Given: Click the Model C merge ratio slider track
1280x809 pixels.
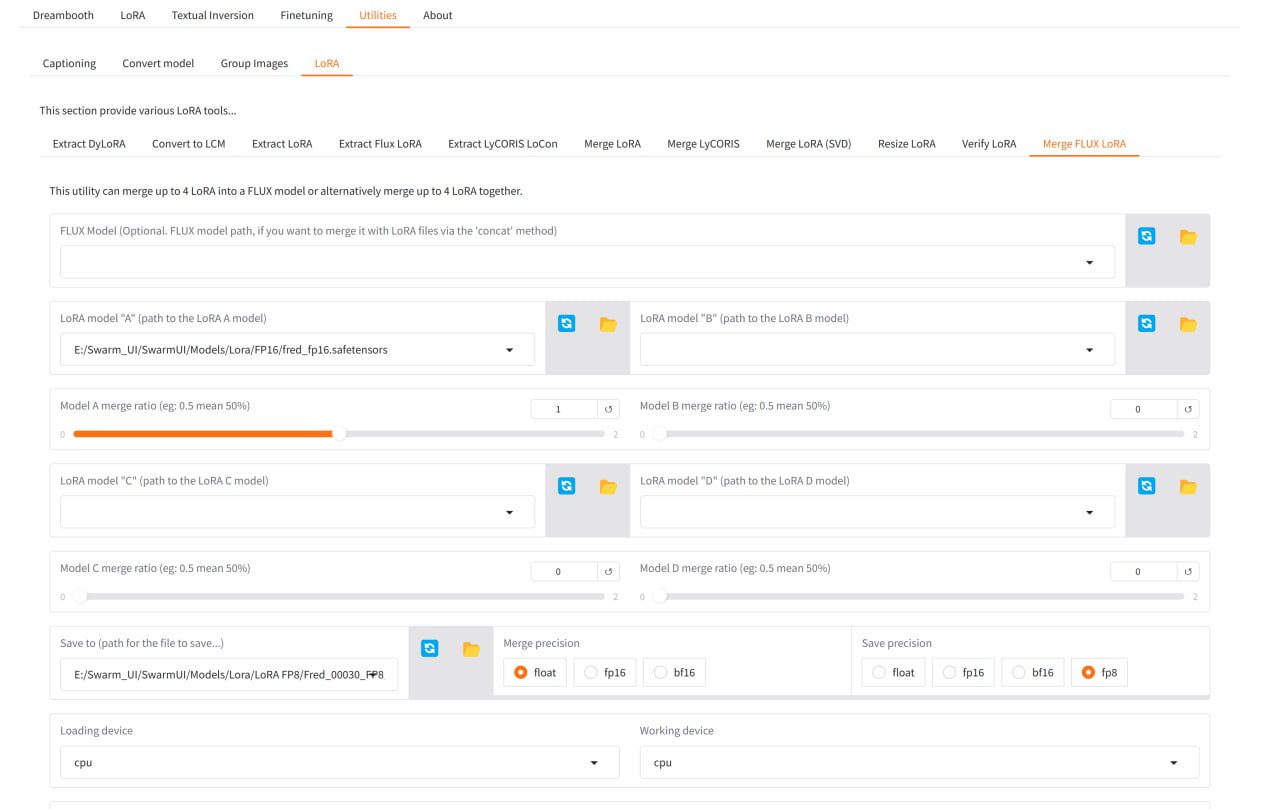Looking at the screenshot, I should 338,597.
